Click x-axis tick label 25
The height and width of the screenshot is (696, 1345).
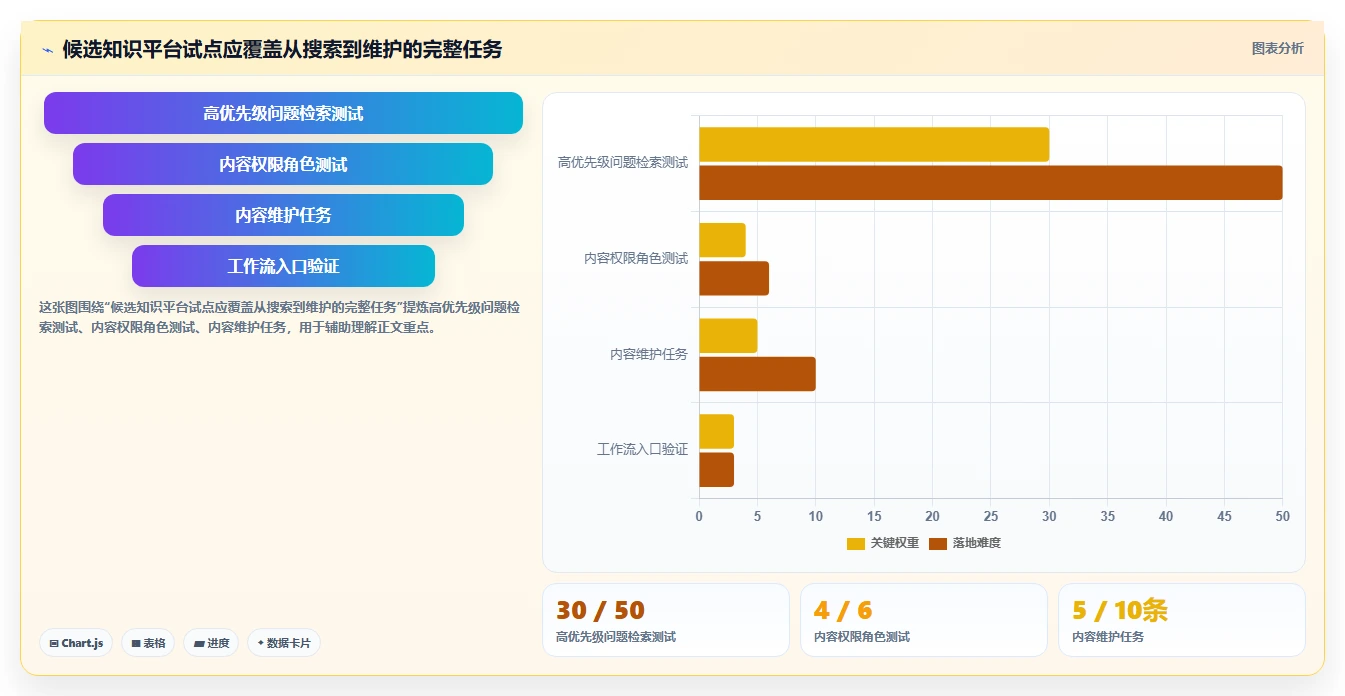(991, 516)
